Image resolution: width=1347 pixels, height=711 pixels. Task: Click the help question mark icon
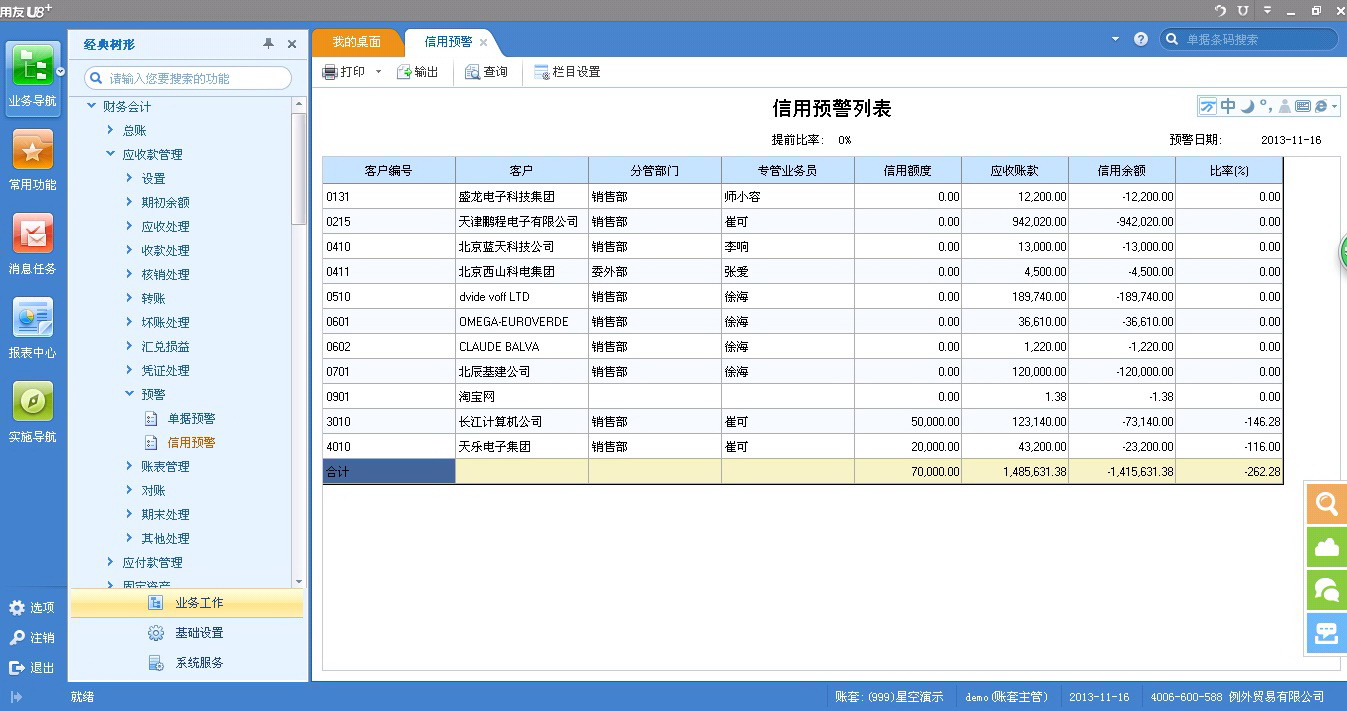coord(1141,39)
